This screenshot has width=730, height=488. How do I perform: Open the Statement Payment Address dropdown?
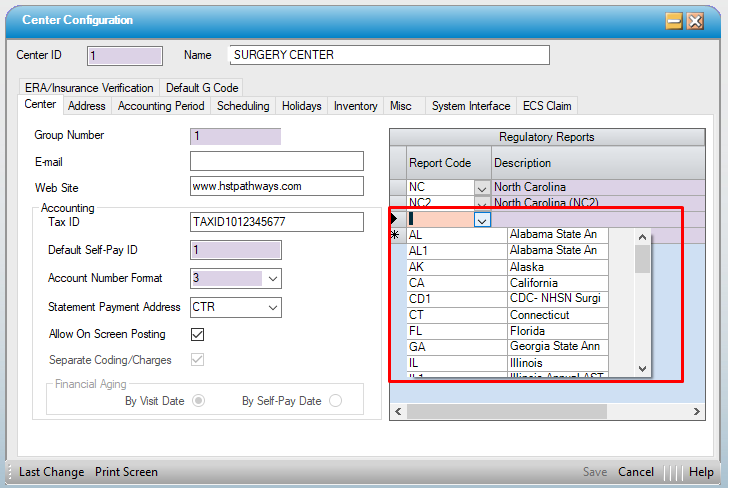pos(273,307)
